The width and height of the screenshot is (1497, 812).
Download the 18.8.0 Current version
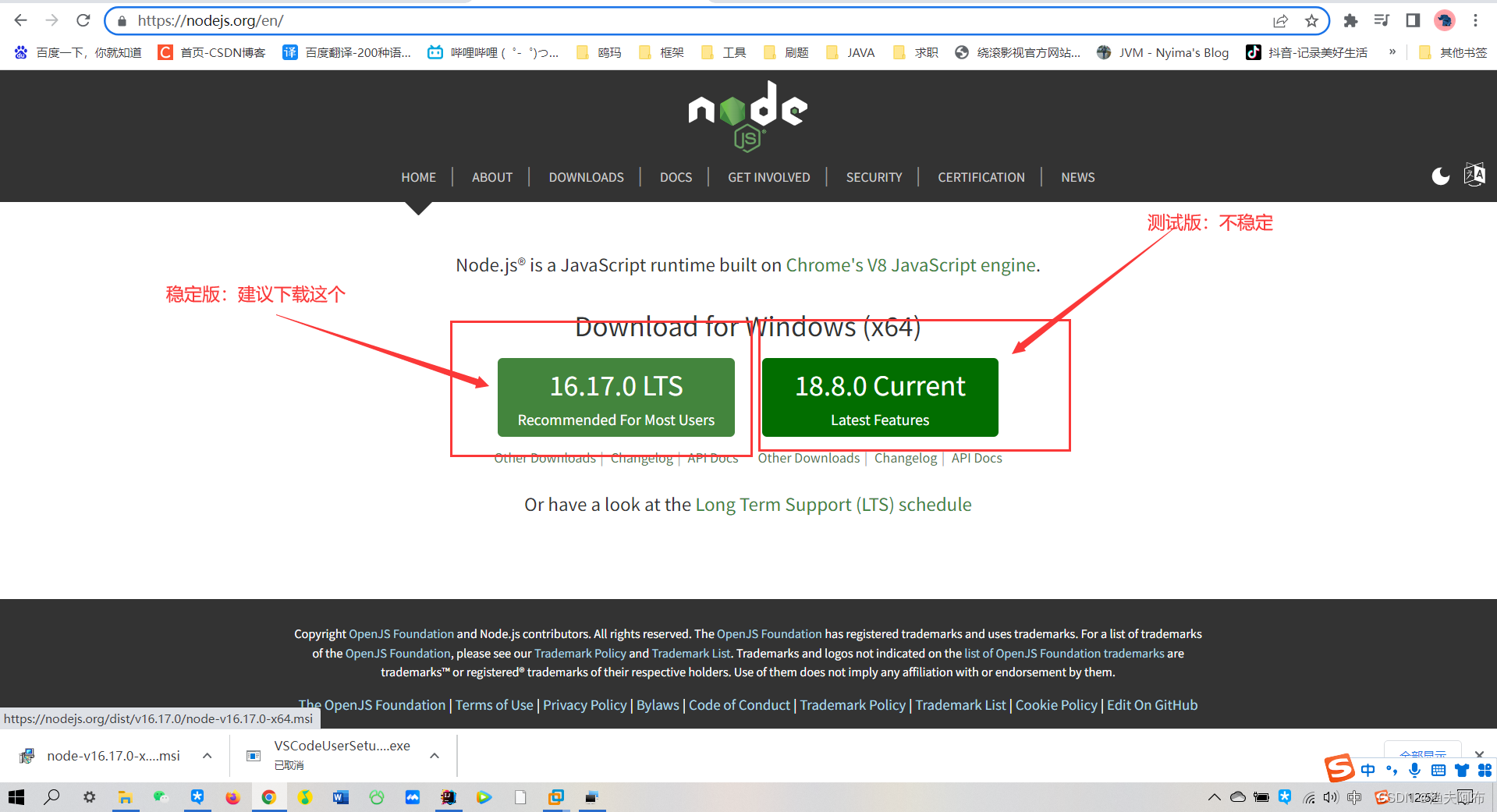coord(880,397)
